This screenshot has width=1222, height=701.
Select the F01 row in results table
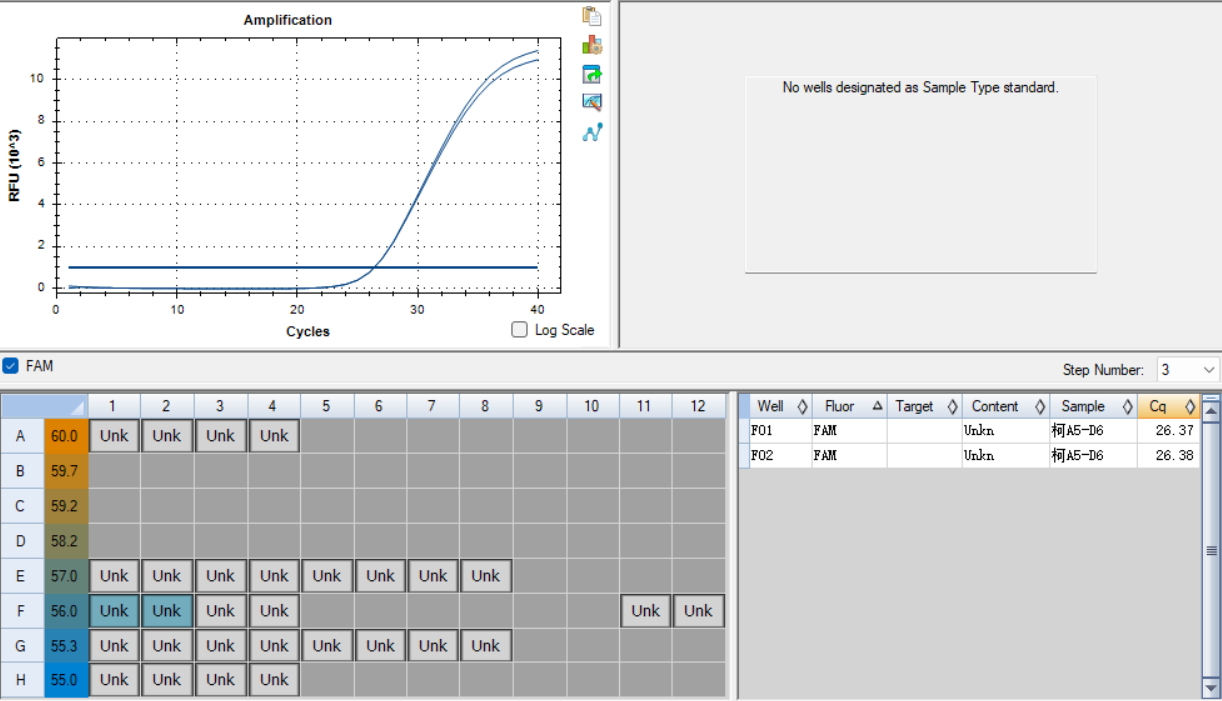click(x=969, y=431)
